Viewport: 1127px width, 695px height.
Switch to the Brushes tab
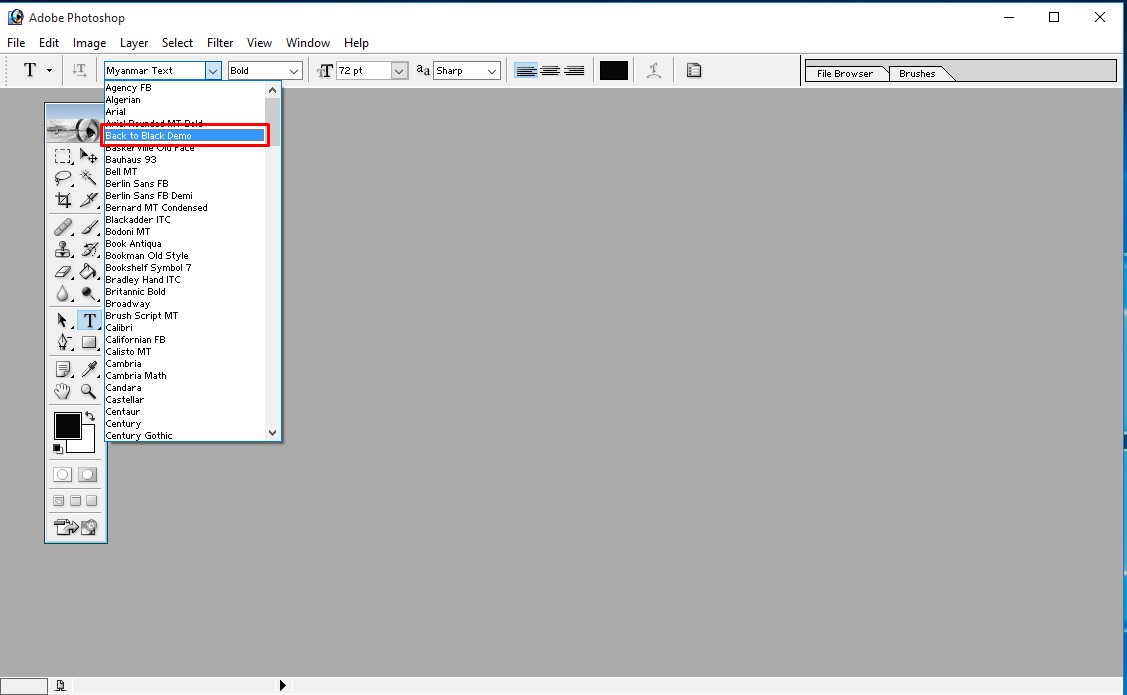[x=917, y=73]
